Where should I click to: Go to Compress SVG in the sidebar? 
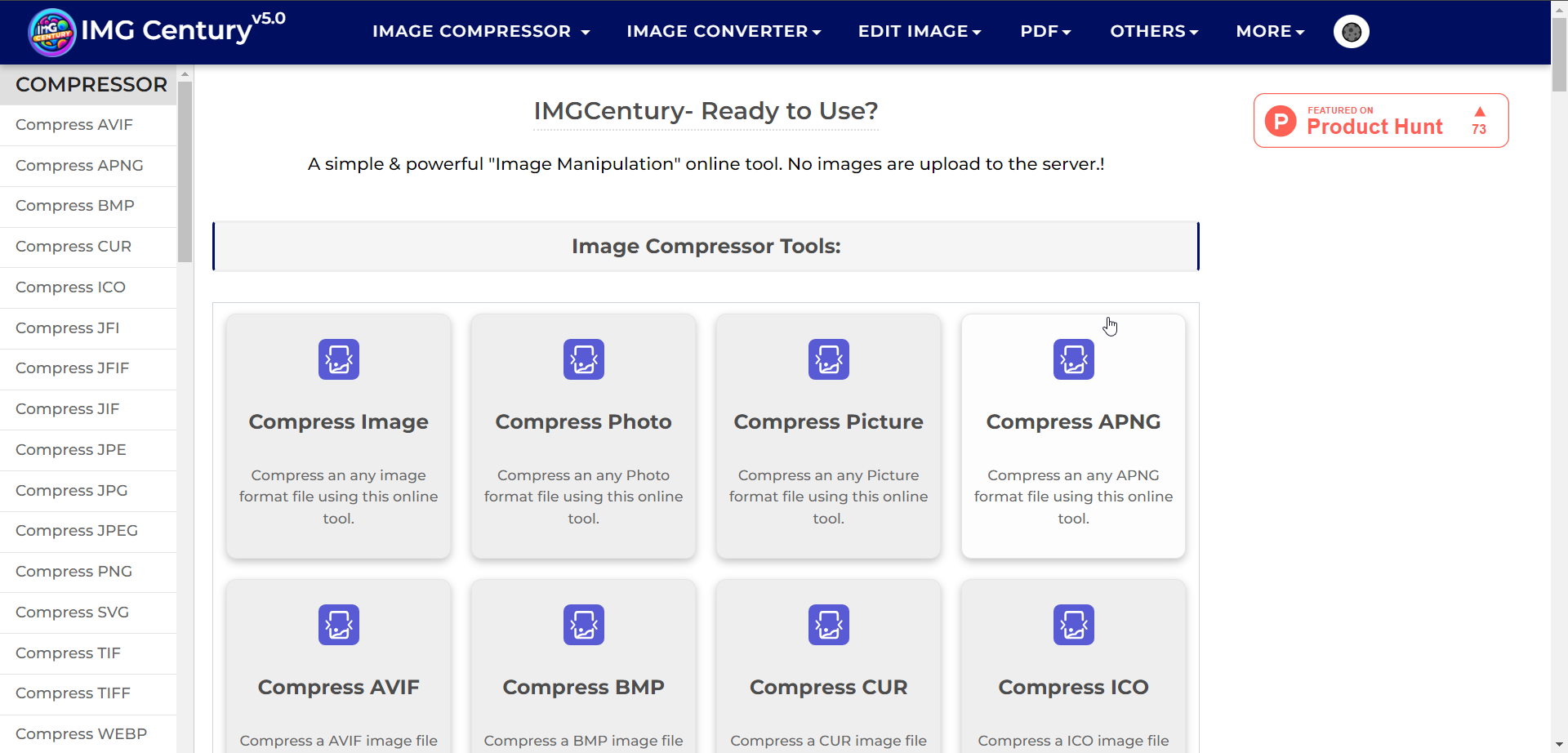[88, 613]
